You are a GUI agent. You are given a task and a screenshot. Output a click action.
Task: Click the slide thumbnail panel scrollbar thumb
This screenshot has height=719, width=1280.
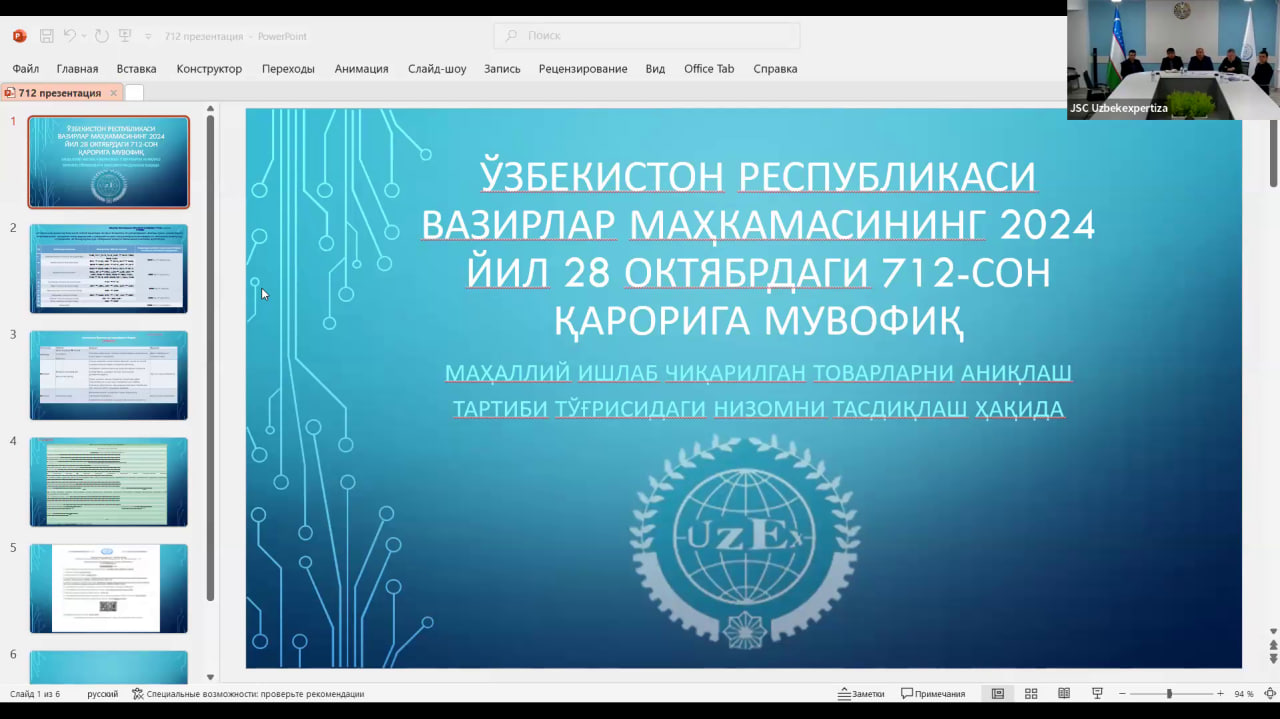(x=210, y=358)
